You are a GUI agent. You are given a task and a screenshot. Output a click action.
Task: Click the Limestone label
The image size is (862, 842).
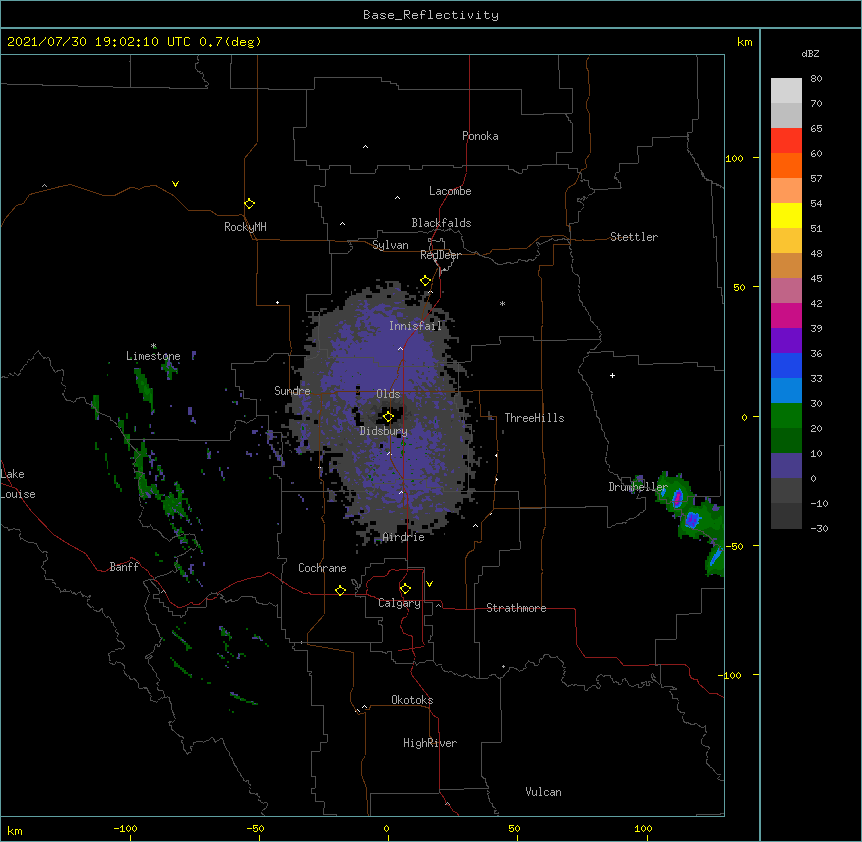click(x=153, y=356)
